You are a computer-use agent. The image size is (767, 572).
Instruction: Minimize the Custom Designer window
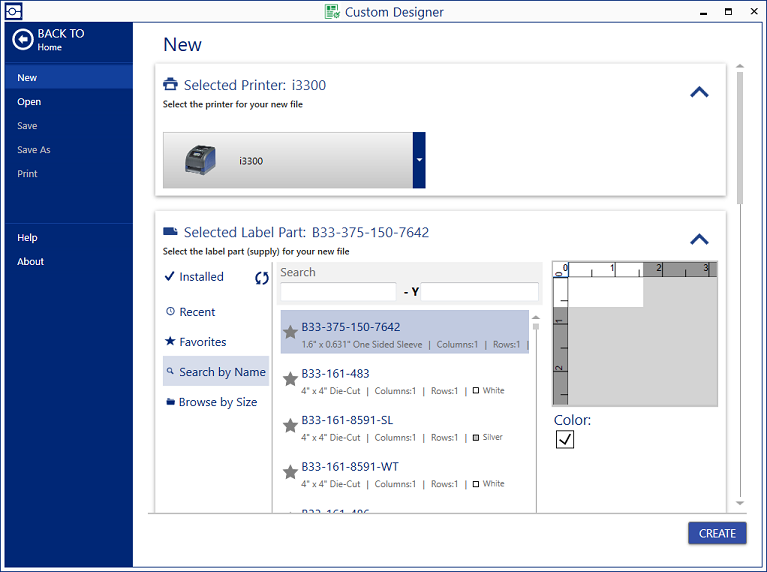703,12
